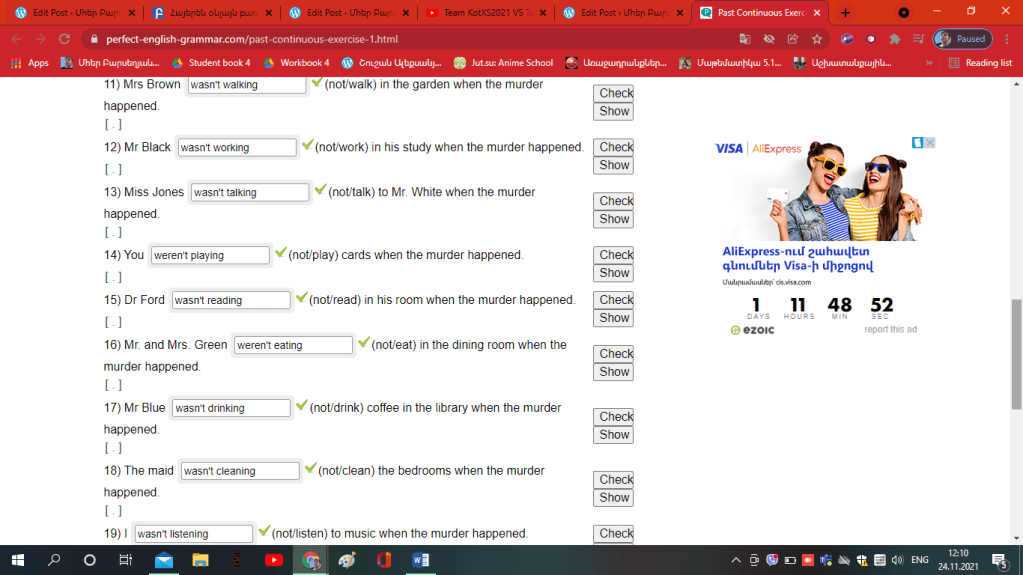Viewport: 1023px width, 575px height.
Task: Open the Chrome three-dot menu
Action: pyautogui.click(x=1005, y=39)
